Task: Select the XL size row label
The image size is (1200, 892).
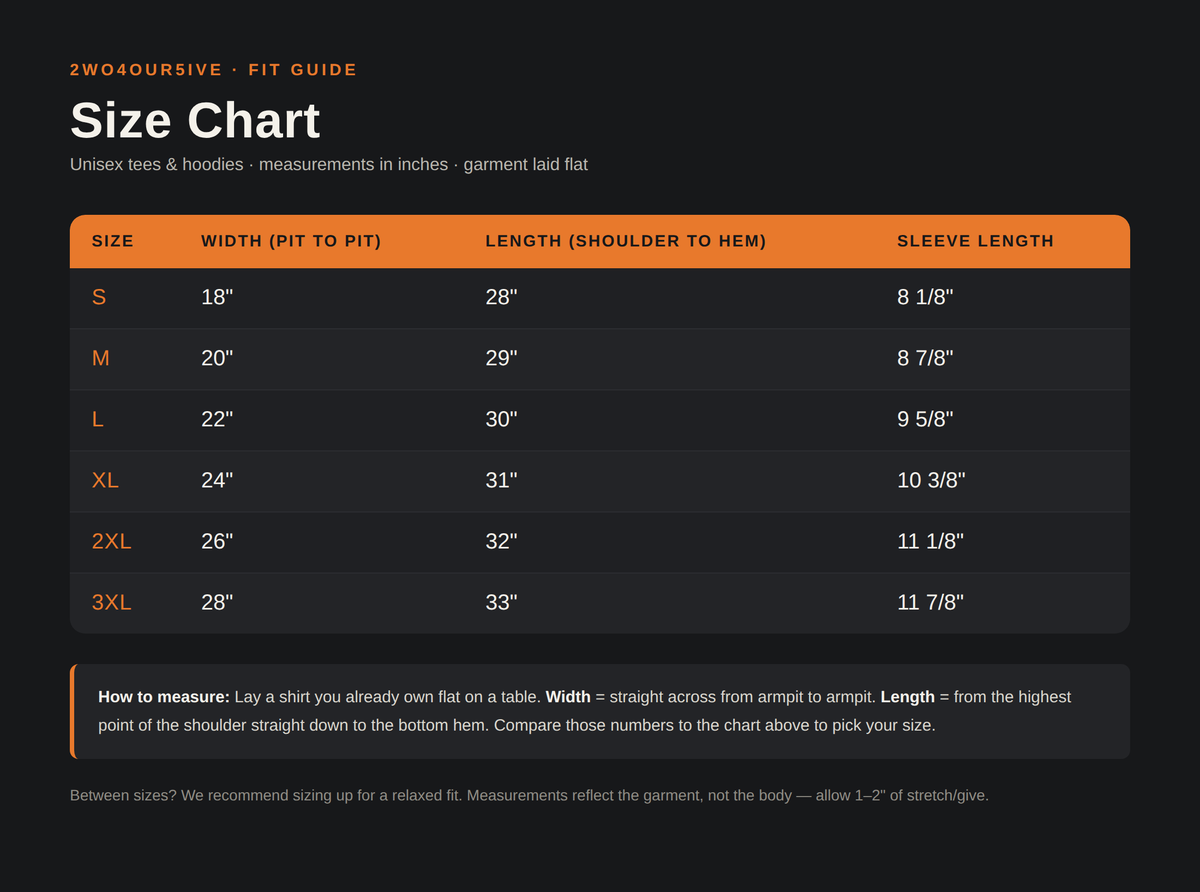Action: (x=105, y=480)
